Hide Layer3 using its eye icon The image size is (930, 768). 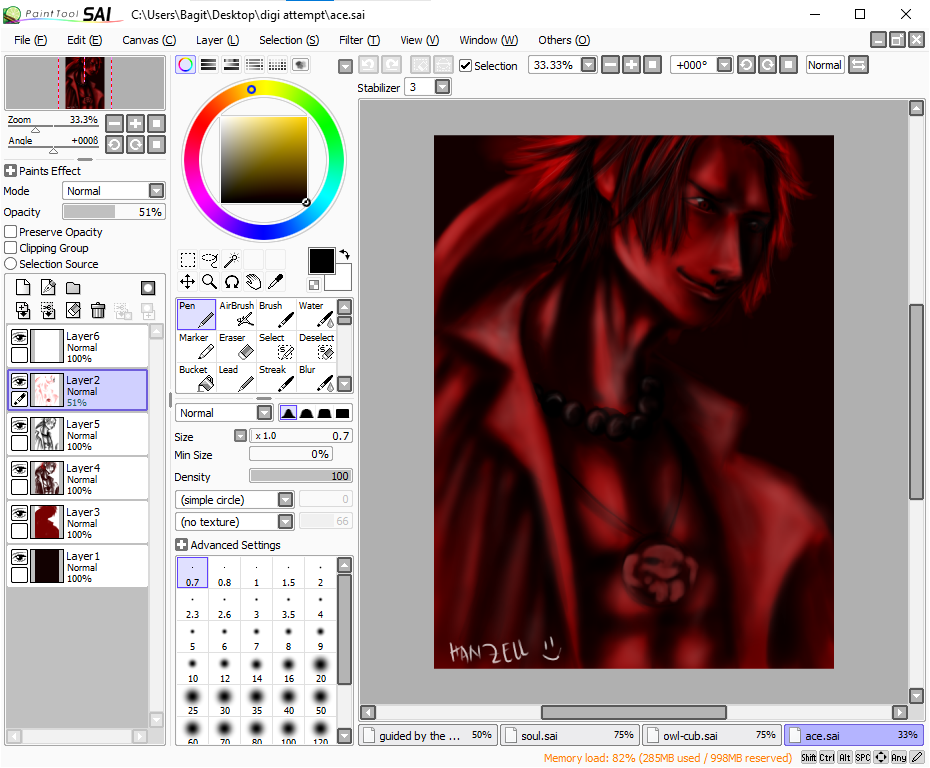pyautogui.click(x=20, y=514)
